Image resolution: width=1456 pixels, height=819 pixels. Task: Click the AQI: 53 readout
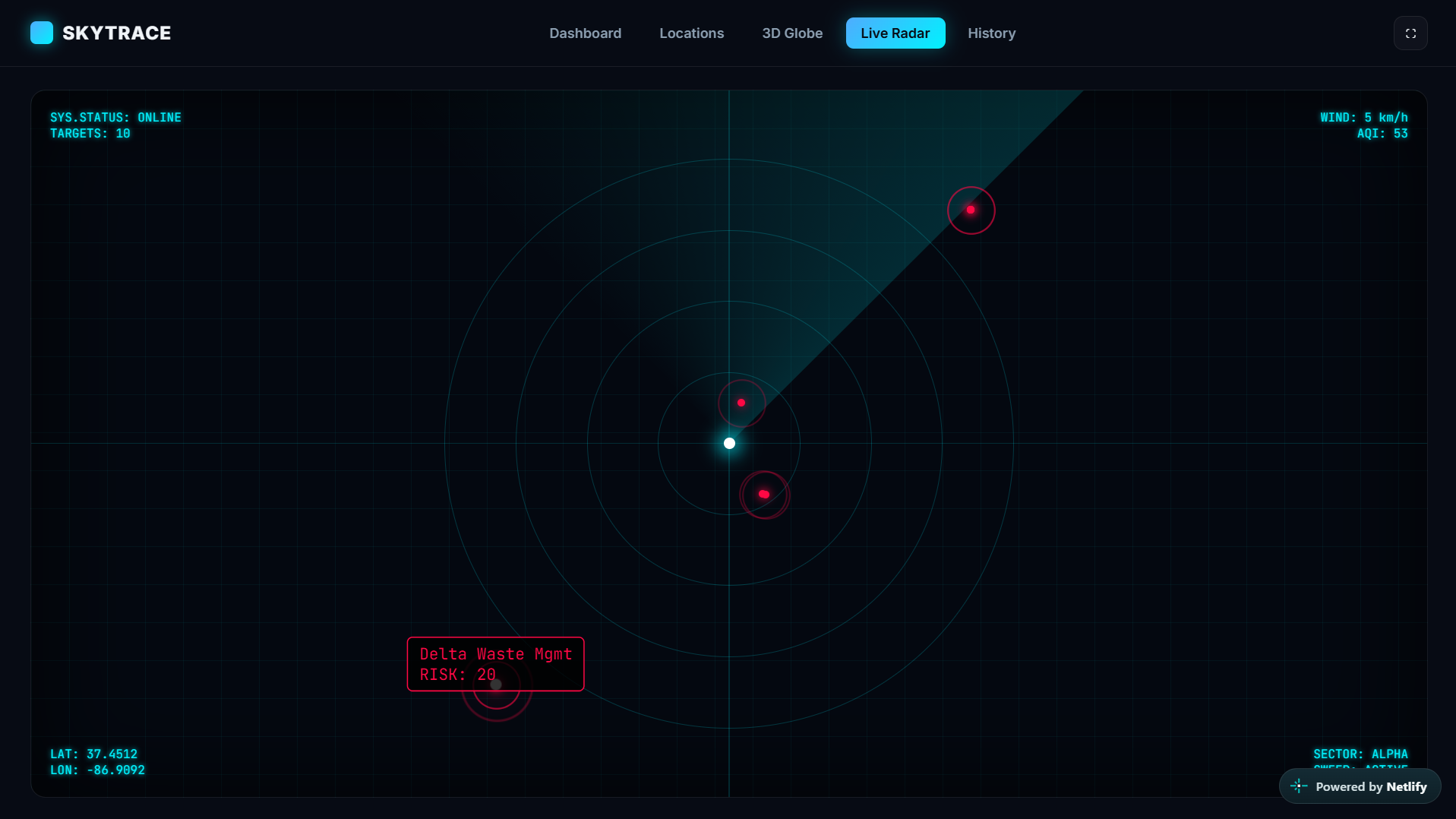pyautogui.click(x=1382, y=134)
